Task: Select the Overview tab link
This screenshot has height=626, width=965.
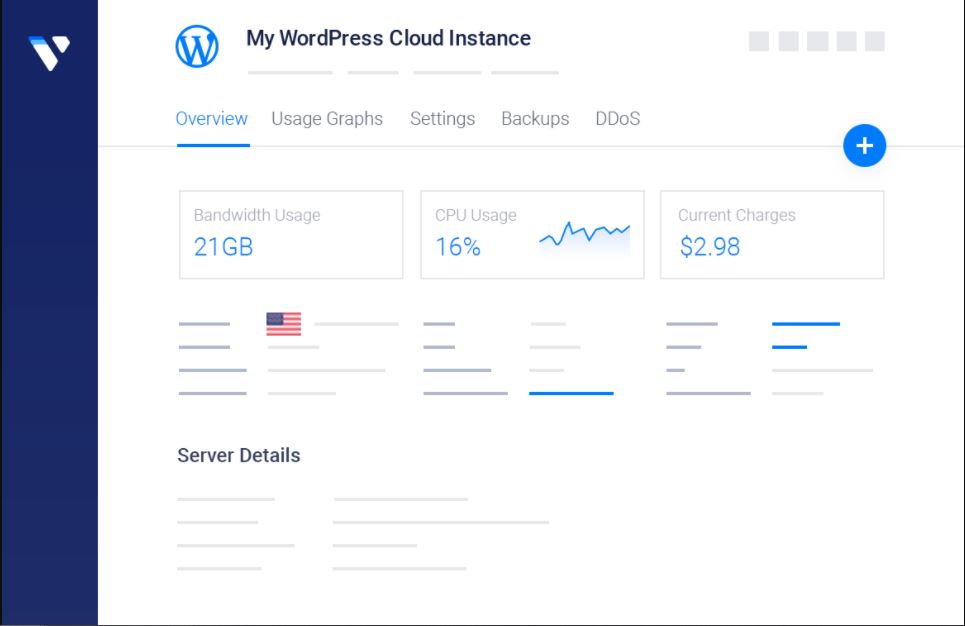Action: coord(211,118)
